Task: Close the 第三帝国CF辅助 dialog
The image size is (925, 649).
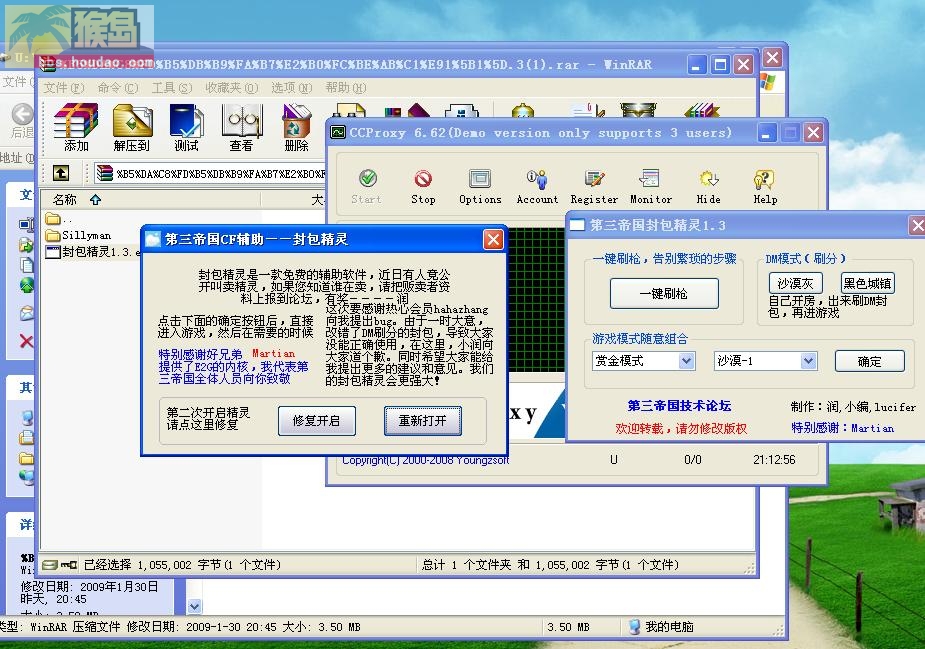Action: point(493,240)
